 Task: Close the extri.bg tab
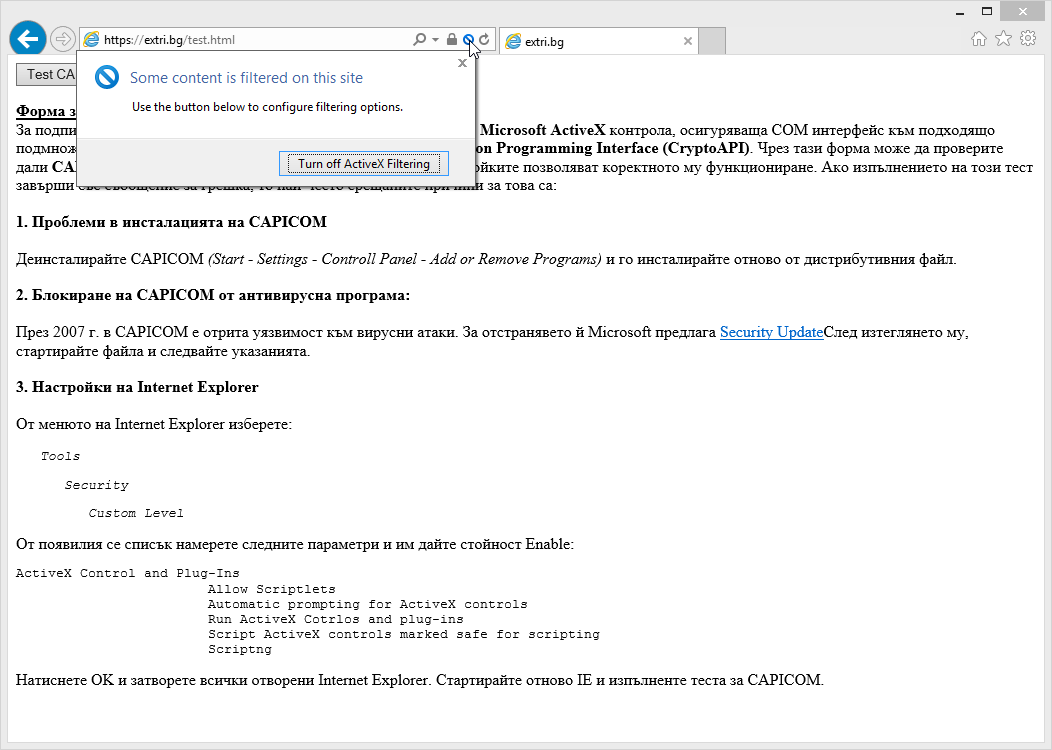pos(688,42)
